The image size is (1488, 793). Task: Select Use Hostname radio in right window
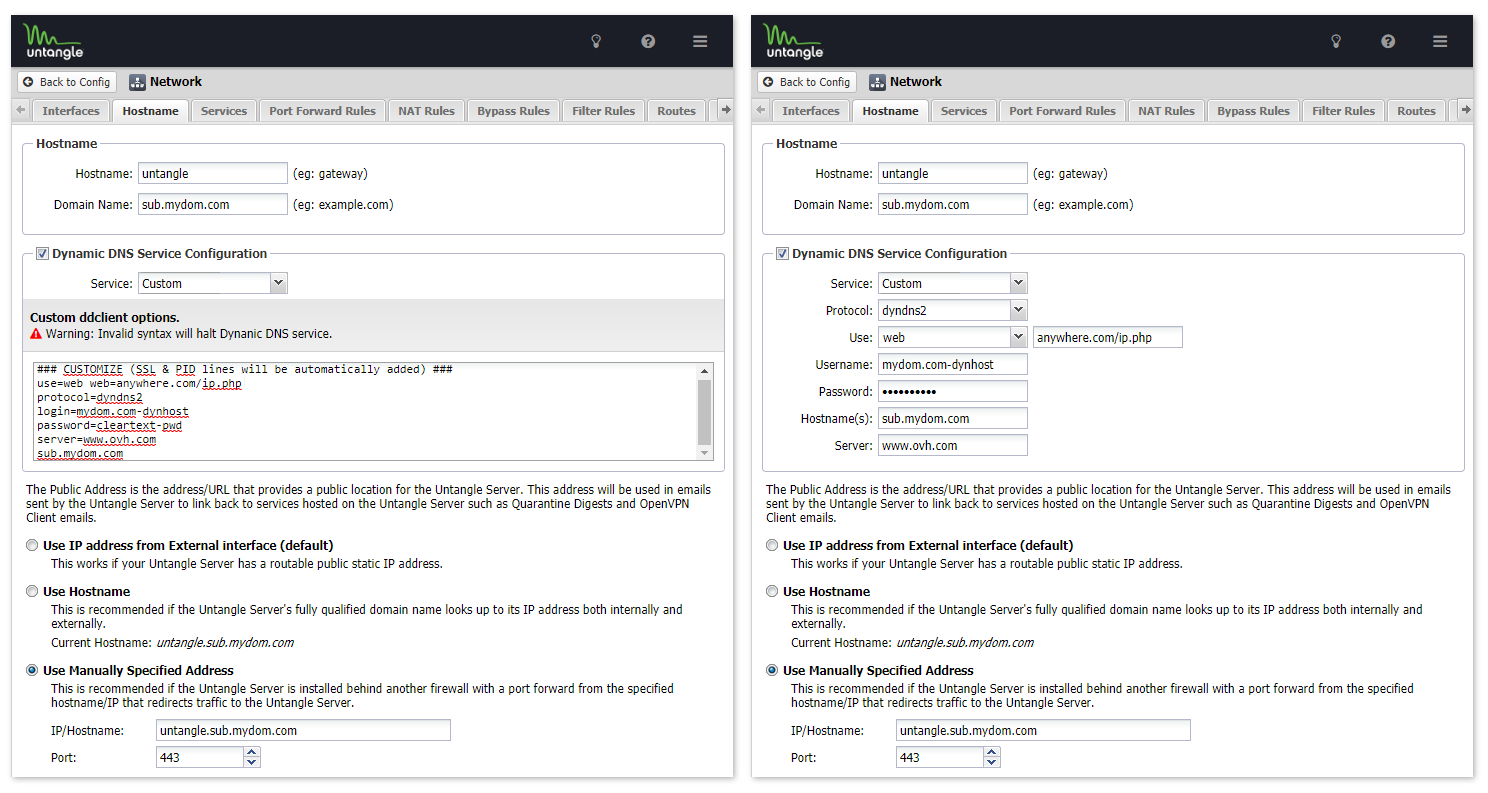pyautogui.click(x=772, y=592)
